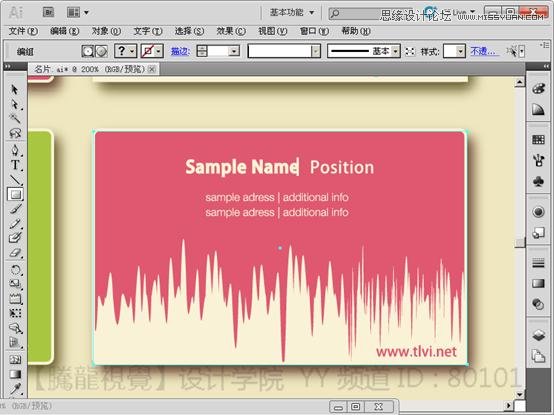Open the 基本 stroke style dropdown
This screenshot has height=415, width=554.
(x=396, y=52)
